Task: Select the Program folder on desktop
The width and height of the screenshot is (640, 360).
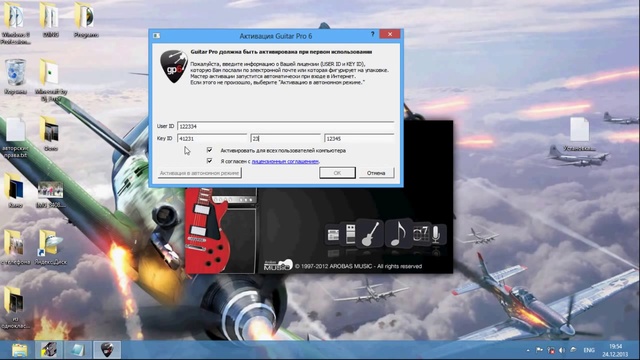Action: tap(86, 20)
